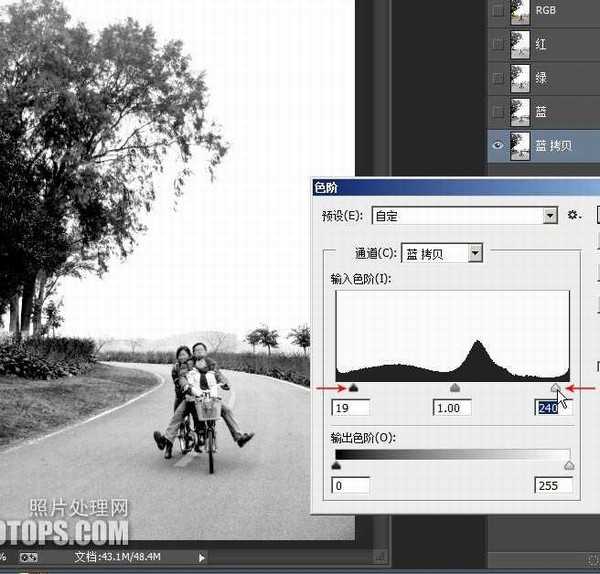
Task: Click the input white point slider
Action: coord(556,388)
